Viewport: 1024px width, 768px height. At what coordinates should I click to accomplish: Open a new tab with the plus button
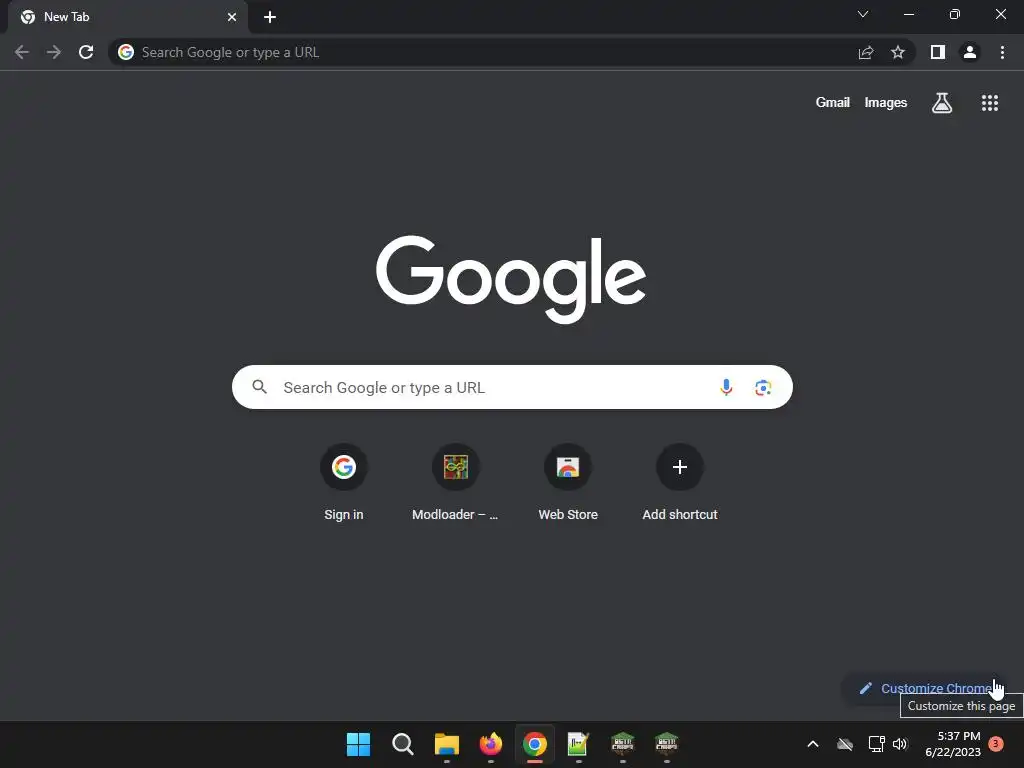[x=270, y=17]
